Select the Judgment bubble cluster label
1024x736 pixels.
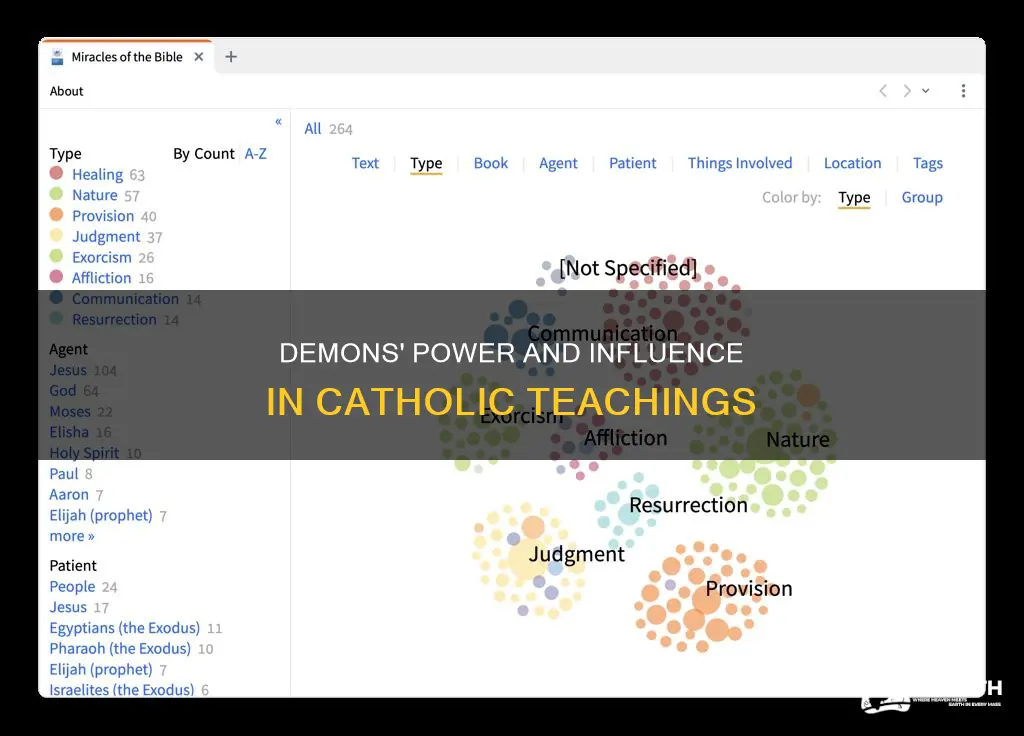(x=577, y=554)
